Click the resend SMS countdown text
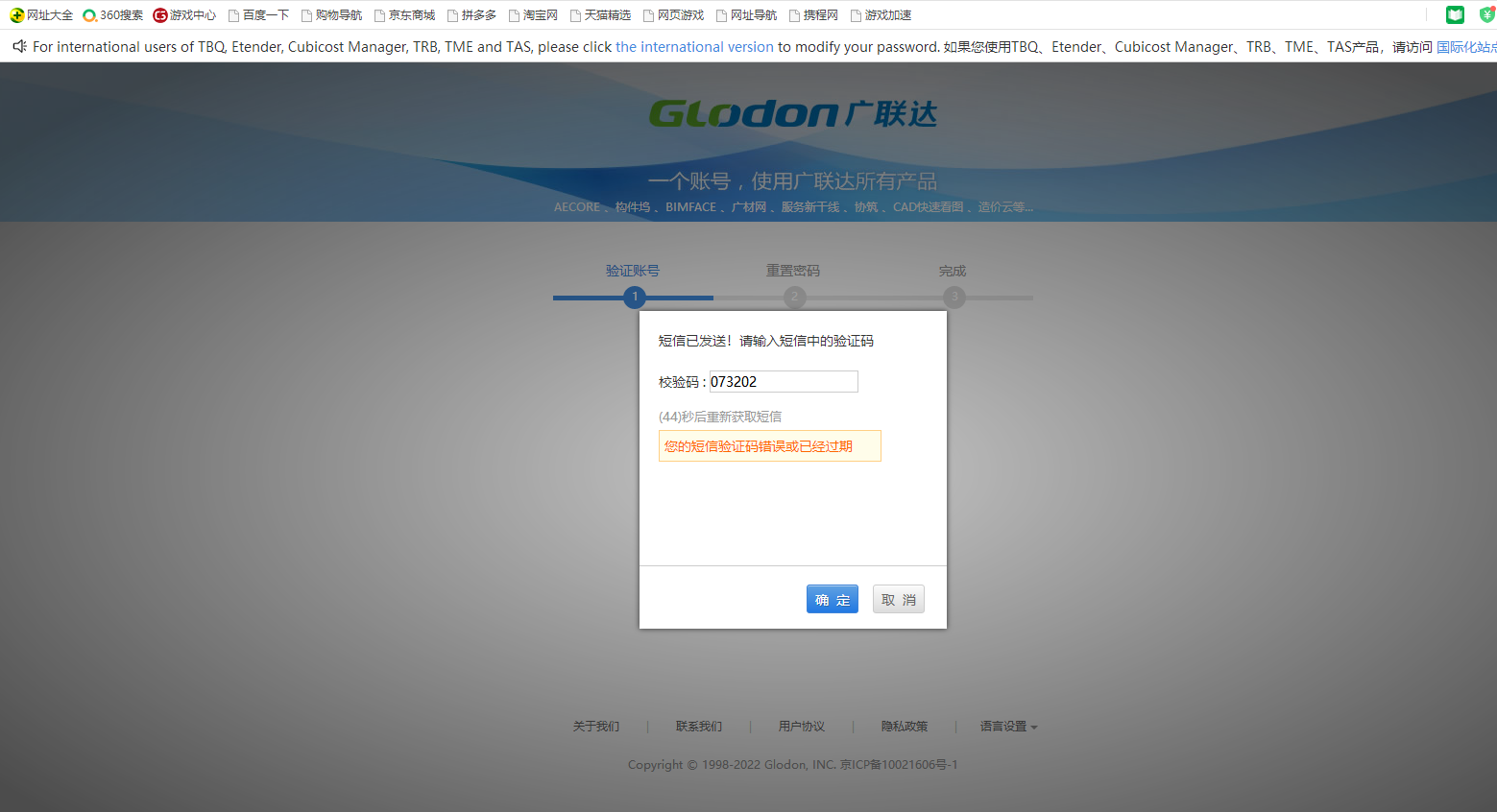The width and height of the screenshot is (1497, 812). pyautogui.click(x=720, y=417)
